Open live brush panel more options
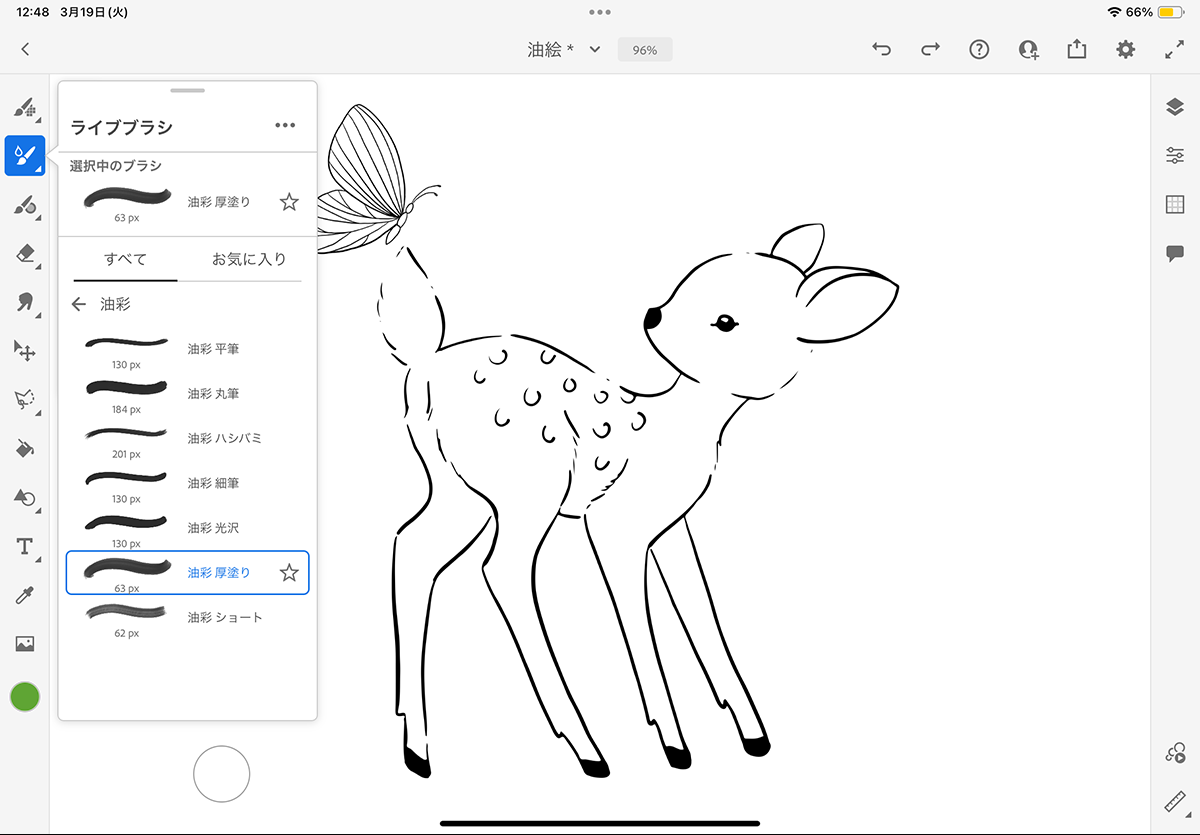The width and height of the screenshot is (1200, 835). click(285, 125)
